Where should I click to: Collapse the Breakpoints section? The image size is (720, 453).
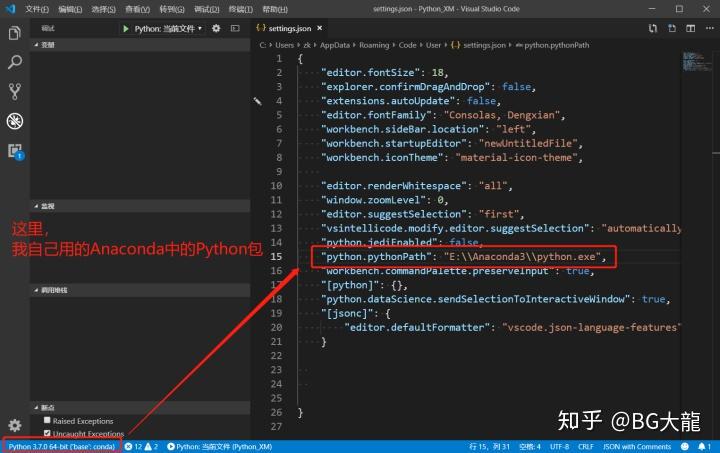[140, 408]
